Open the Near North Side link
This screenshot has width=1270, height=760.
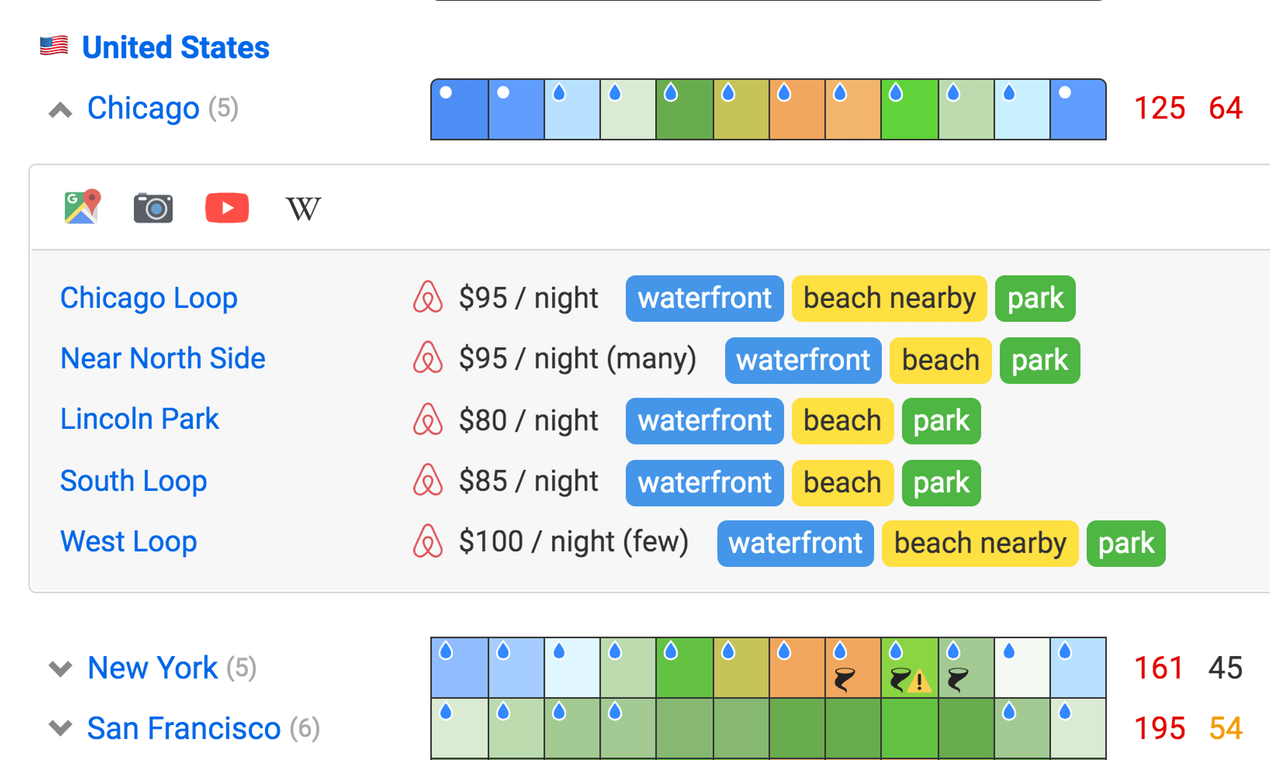coord(163,359)
